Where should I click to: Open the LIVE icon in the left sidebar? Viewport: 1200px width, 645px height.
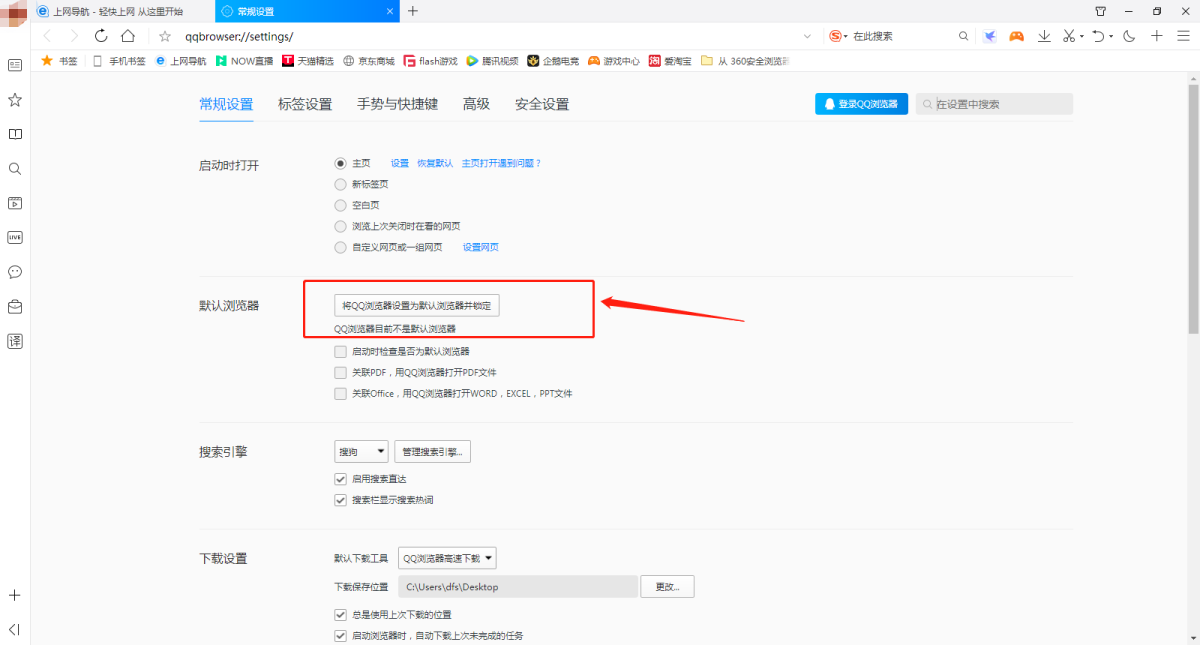click(15, 238)
